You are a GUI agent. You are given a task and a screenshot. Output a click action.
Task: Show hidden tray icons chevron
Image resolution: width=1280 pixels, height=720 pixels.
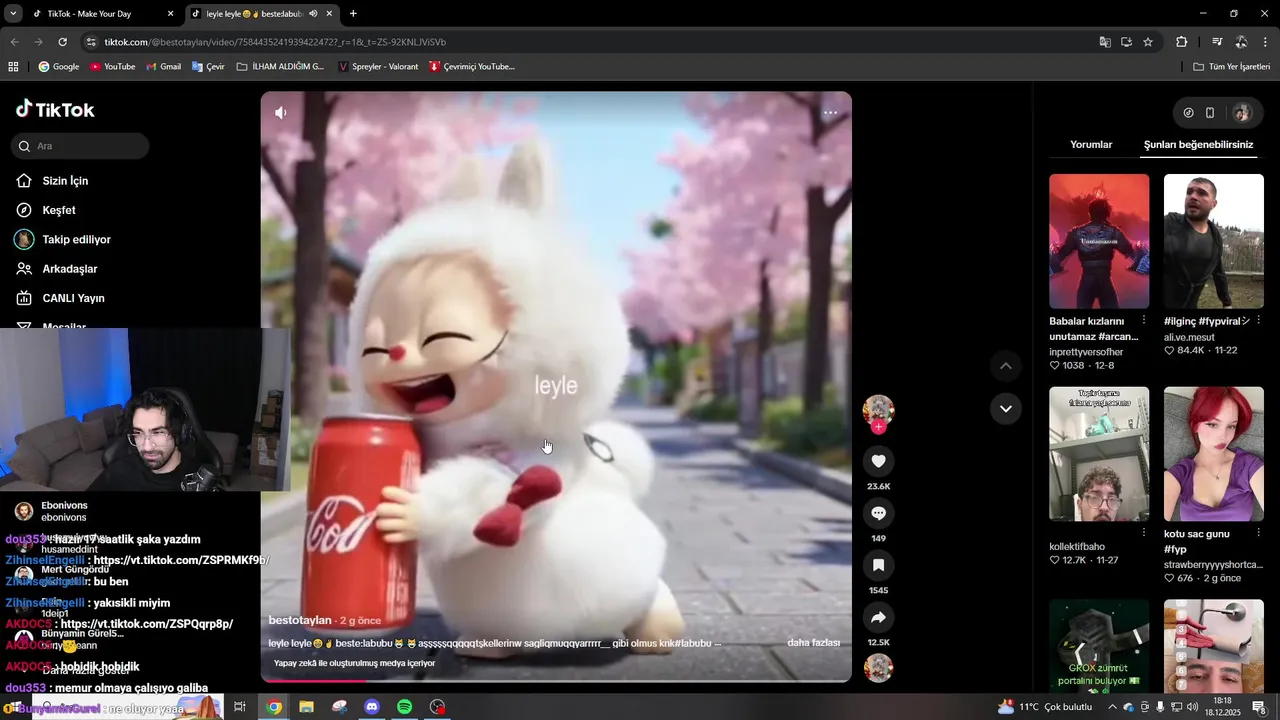click(x=1112, y=707)
